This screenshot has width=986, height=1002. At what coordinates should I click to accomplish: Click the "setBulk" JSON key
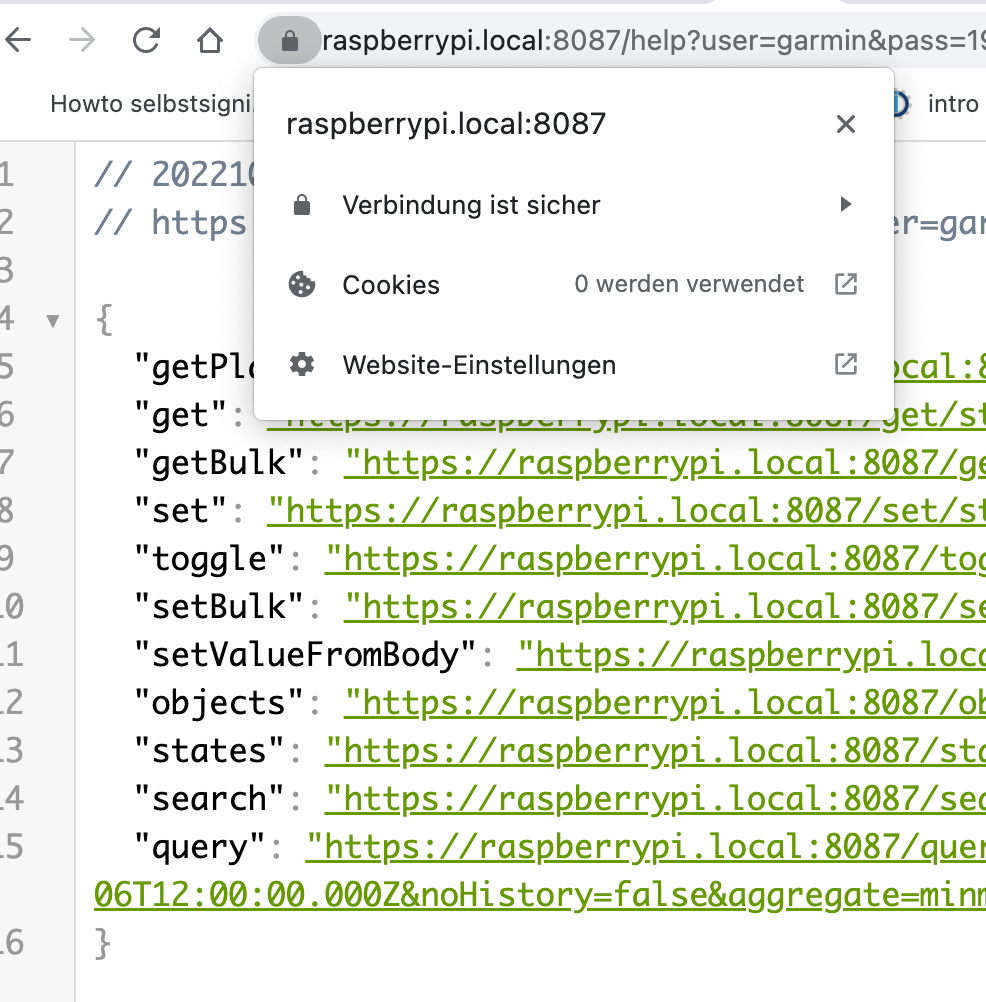tap(219, 606)
